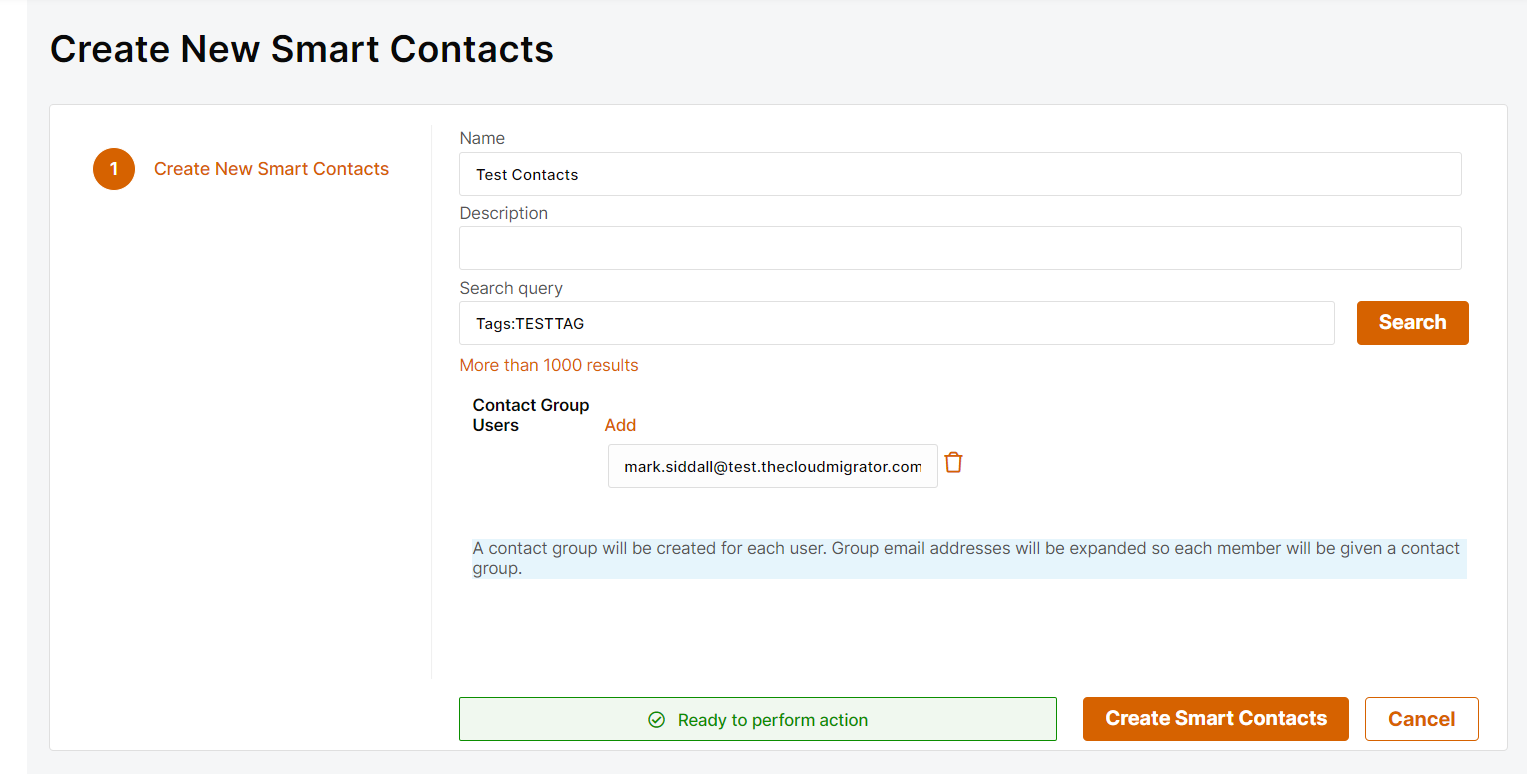1527x774 pixels.
Task: Click the Name label above Test Contacts
Action: [481, 138]
